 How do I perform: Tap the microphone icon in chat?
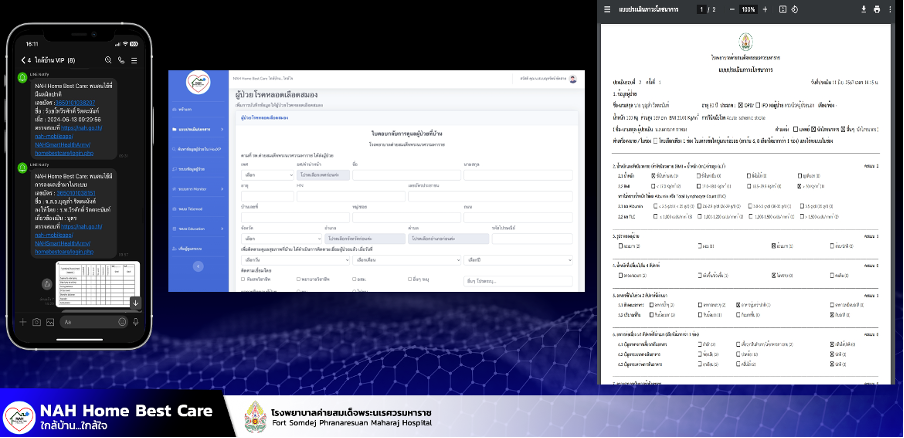[x=134, y=322]
